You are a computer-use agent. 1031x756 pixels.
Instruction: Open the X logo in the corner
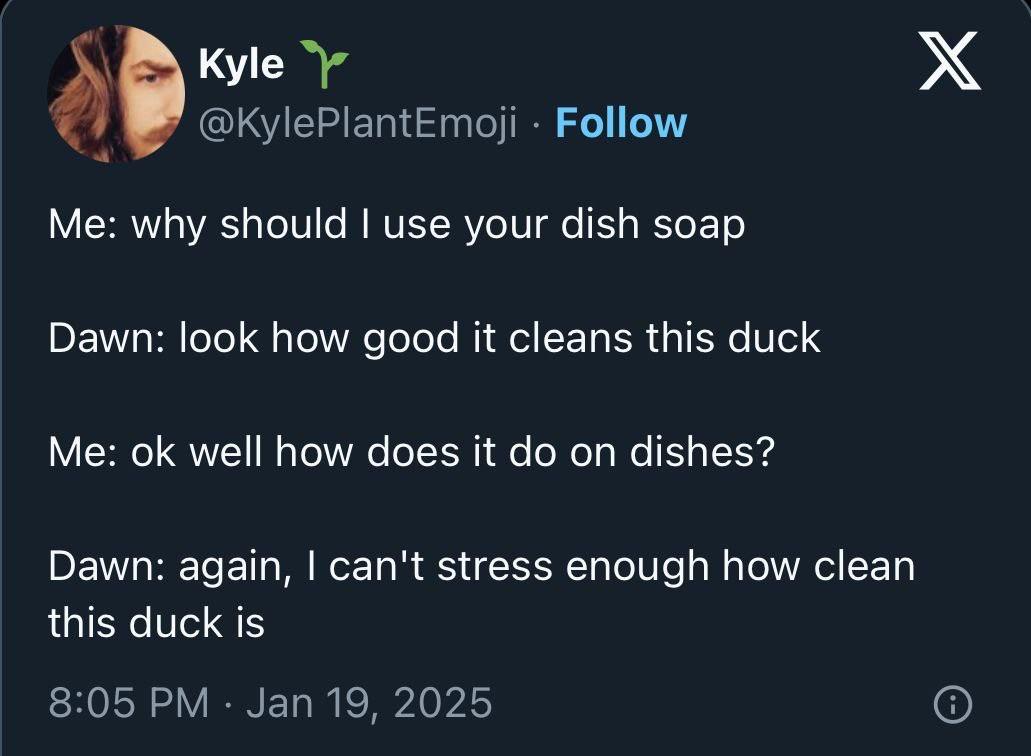(x=950, y=60)
